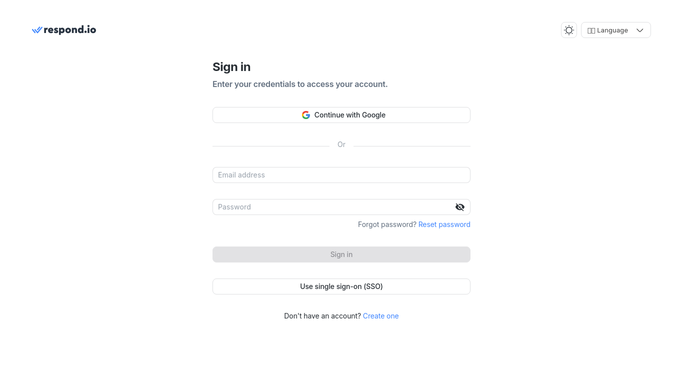Open the Language selector label

(612, 30)
